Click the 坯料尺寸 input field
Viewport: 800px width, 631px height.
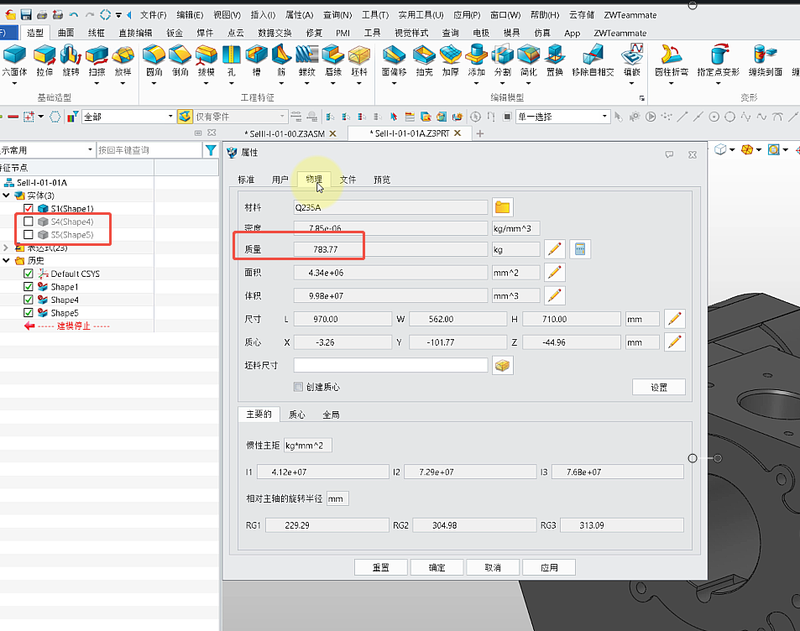pyautogui.click(x=390, y=366)
